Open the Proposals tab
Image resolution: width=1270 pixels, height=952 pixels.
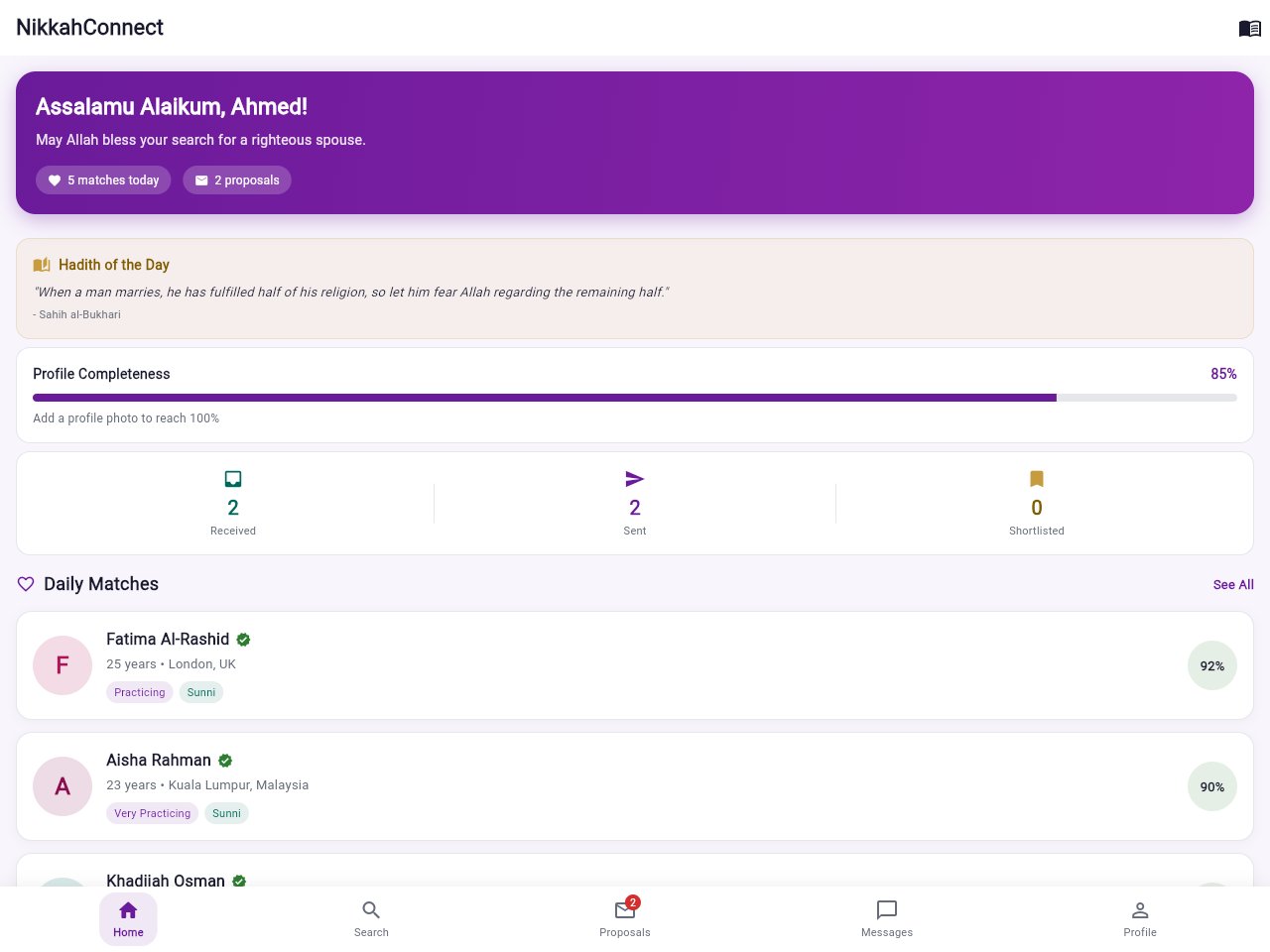625,919
